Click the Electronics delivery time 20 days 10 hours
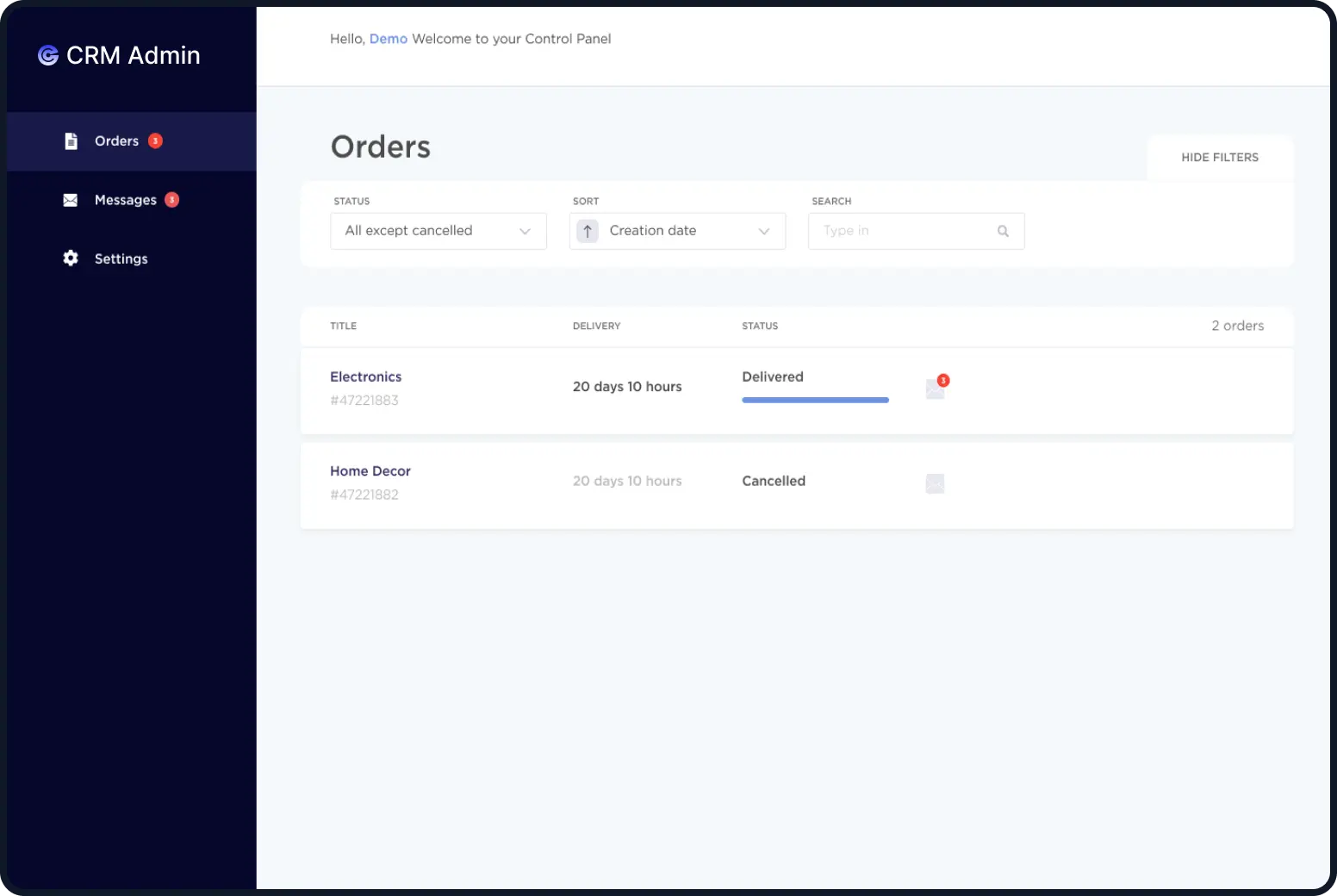1337x896 pixels. point(627,387)
